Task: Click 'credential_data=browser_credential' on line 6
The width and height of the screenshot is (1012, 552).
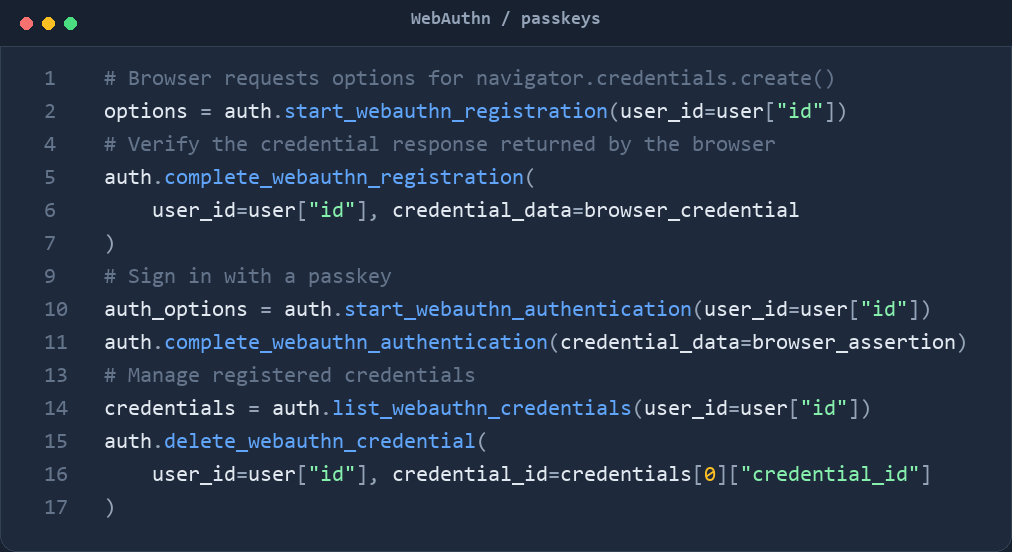Action: [595, 210]
